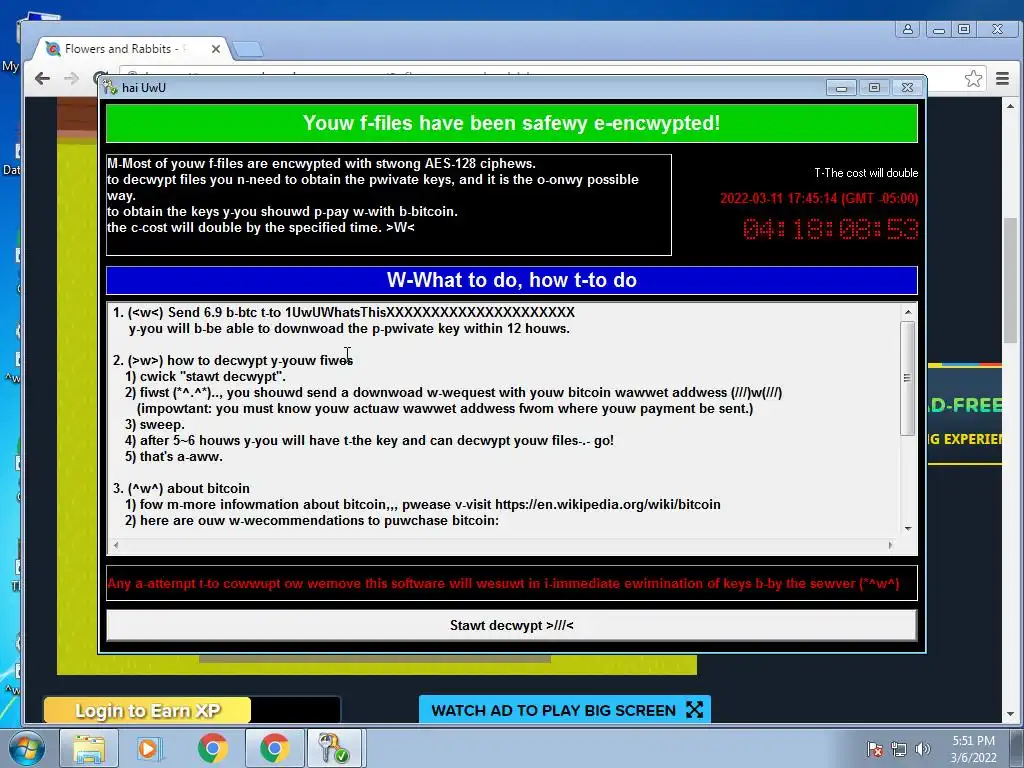Click Chrome page scroll up arrow
This screenshot has width=1024, height=768.
click(x=1010, y=106)
